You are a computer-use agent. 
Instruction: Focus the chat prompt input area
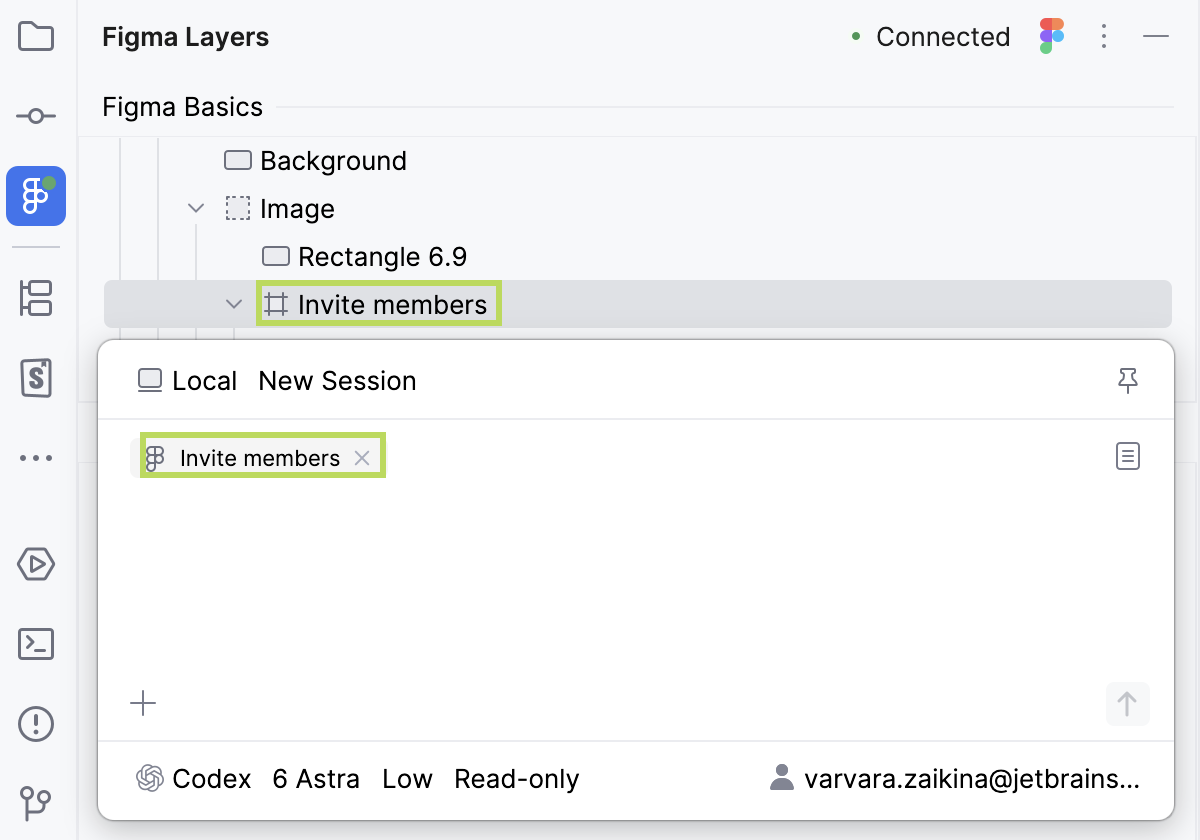click(635, 580)
